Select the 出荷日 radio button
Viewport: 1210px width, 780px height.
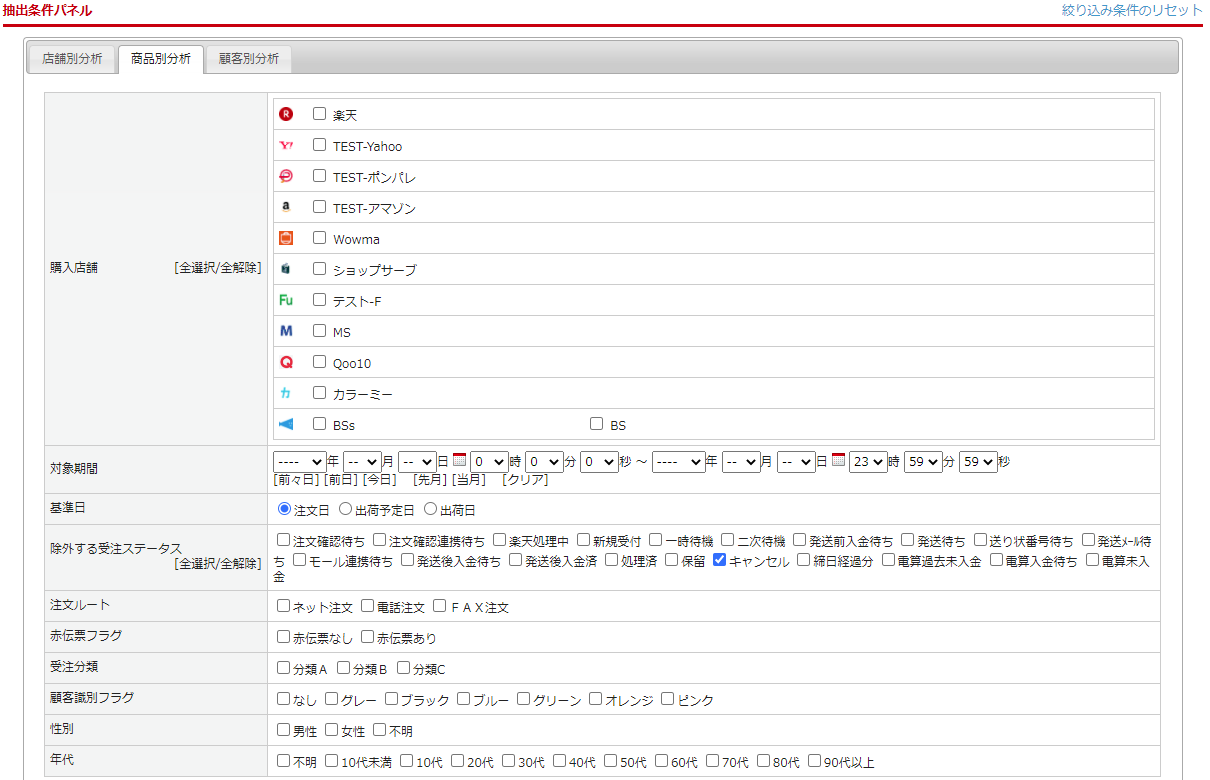point(431,509)
